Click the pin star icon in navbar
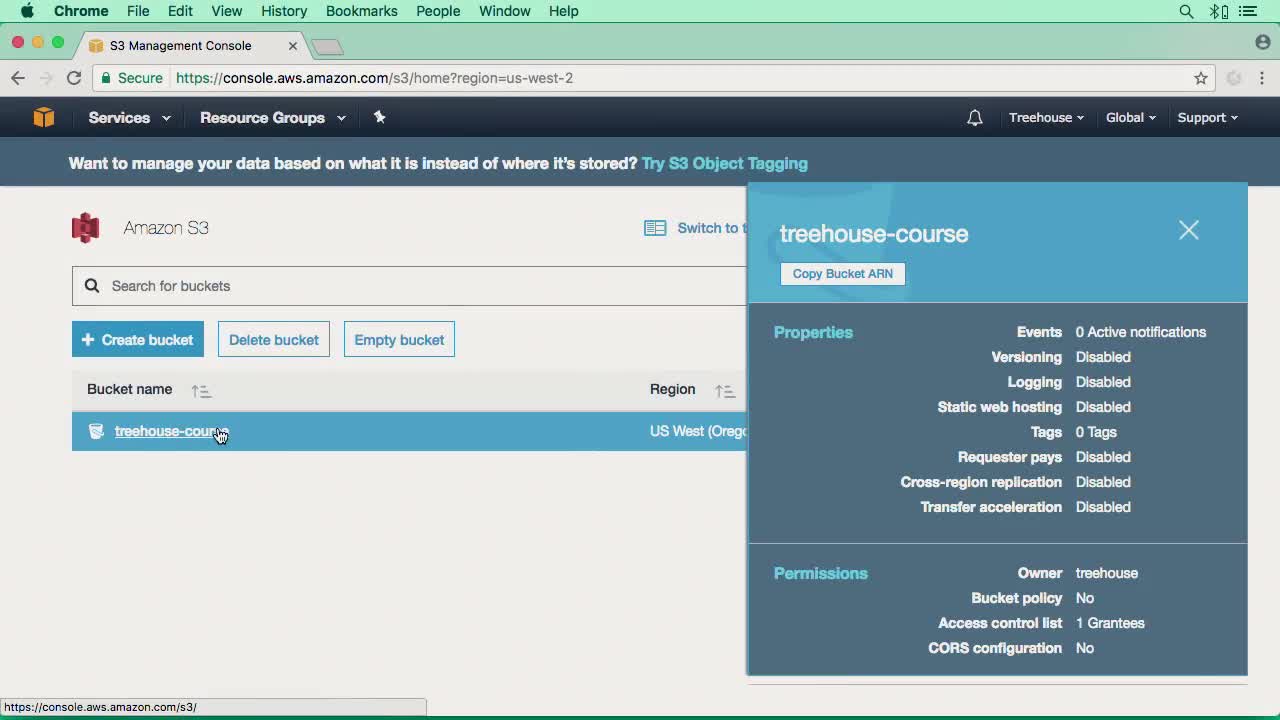The width and height of the screenshot is (1280, 720). tap(379, 117)
